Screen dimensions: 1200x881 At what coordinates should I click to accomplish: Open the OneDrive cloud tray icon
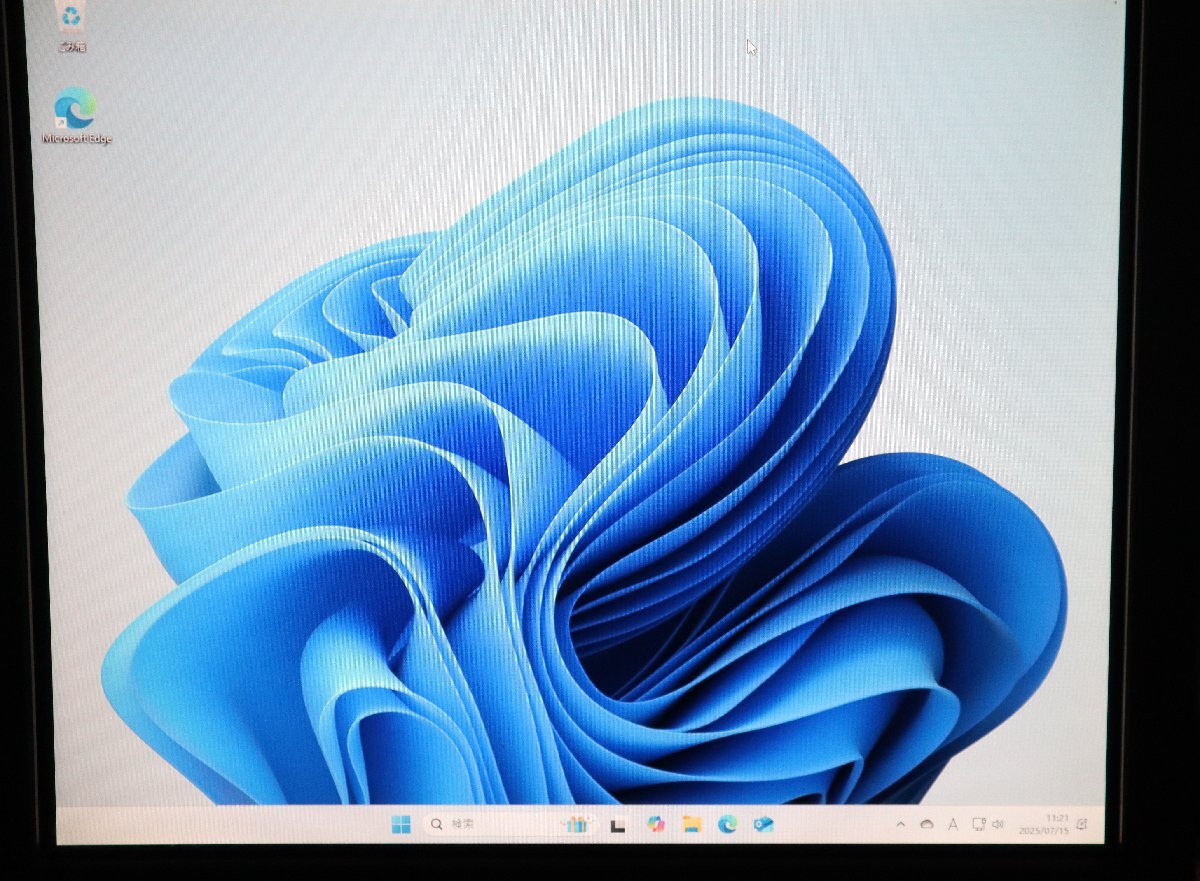click(x=926, y=824)
